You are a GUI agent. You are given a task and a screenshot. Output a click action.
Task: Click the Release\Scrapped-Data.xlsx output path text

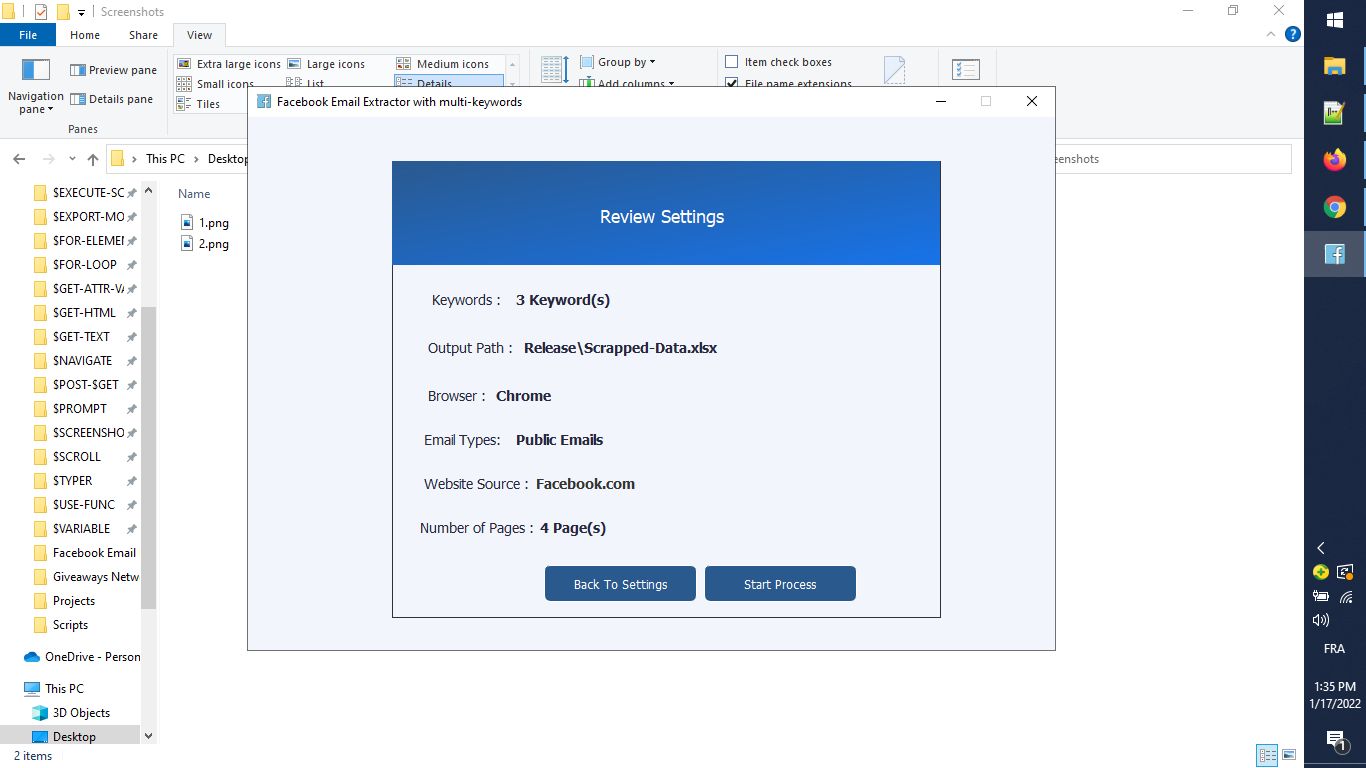point(620,348)
